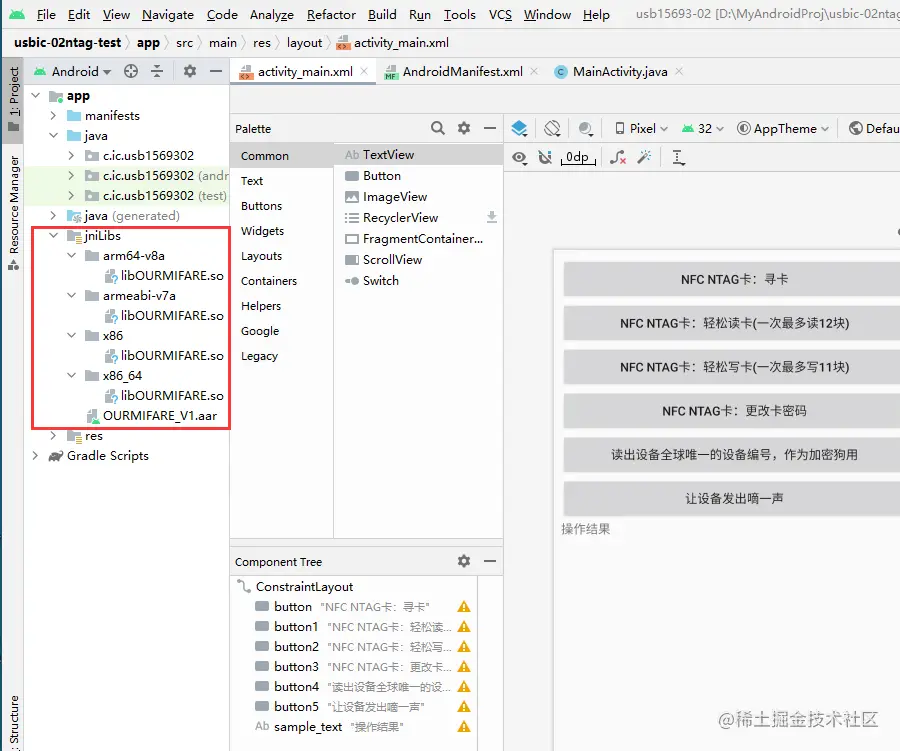Viewport: 900px width, 751px height.
Task: Select the Default locale dropdown
Action: click(874, 129)
